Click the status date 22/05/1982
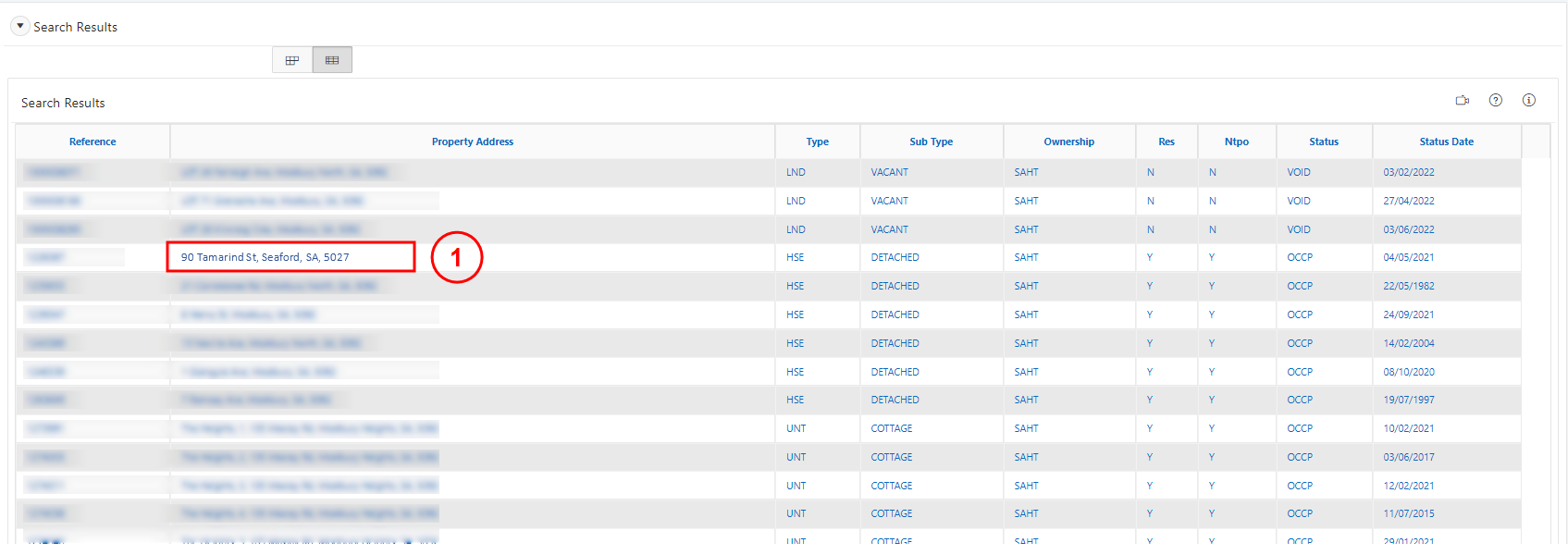Screen dimensions: 1568x555 pyautogui.click(x=1408, y=286)
